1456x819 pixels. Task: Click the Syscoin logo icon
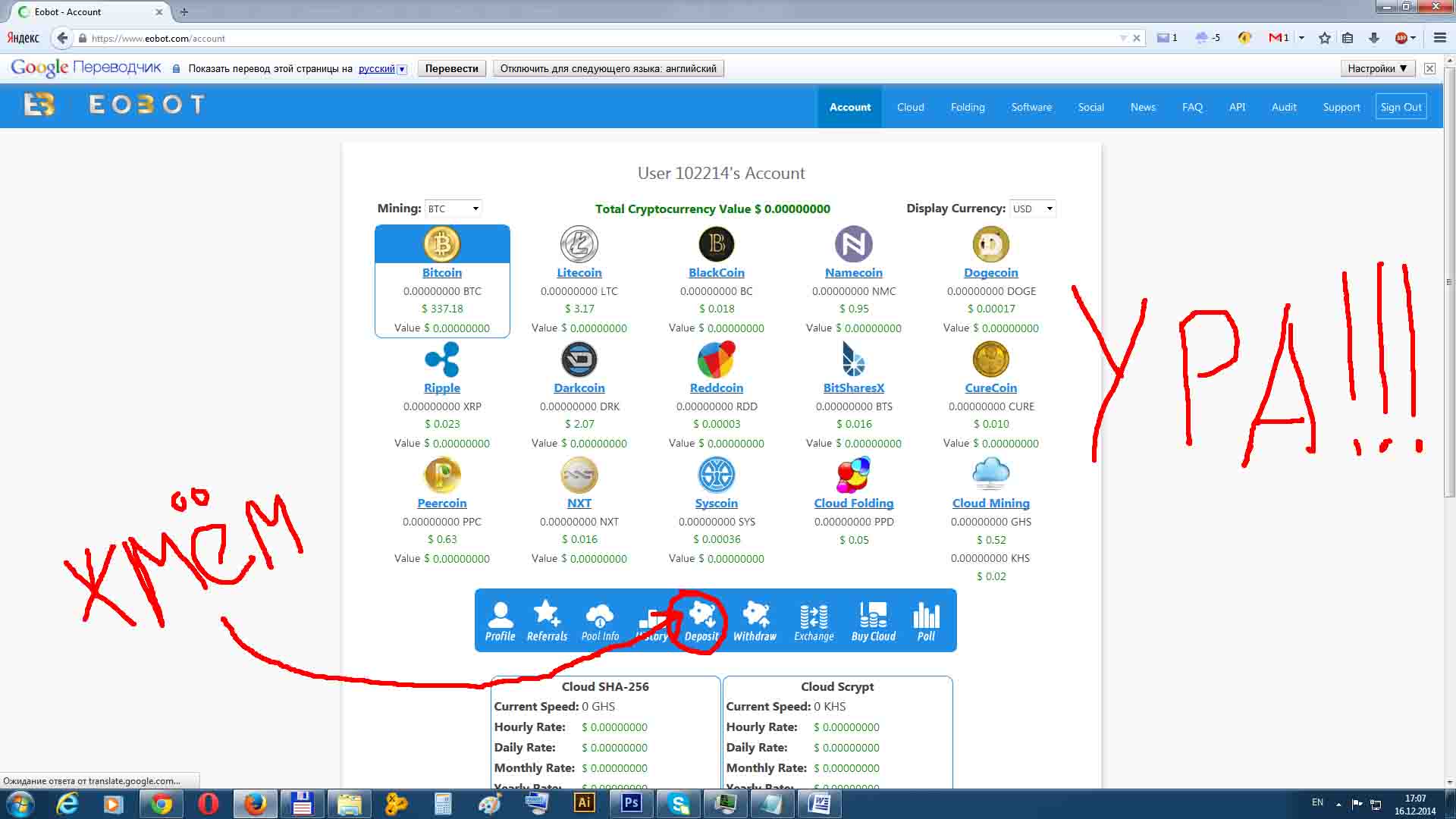click(716, 475)
